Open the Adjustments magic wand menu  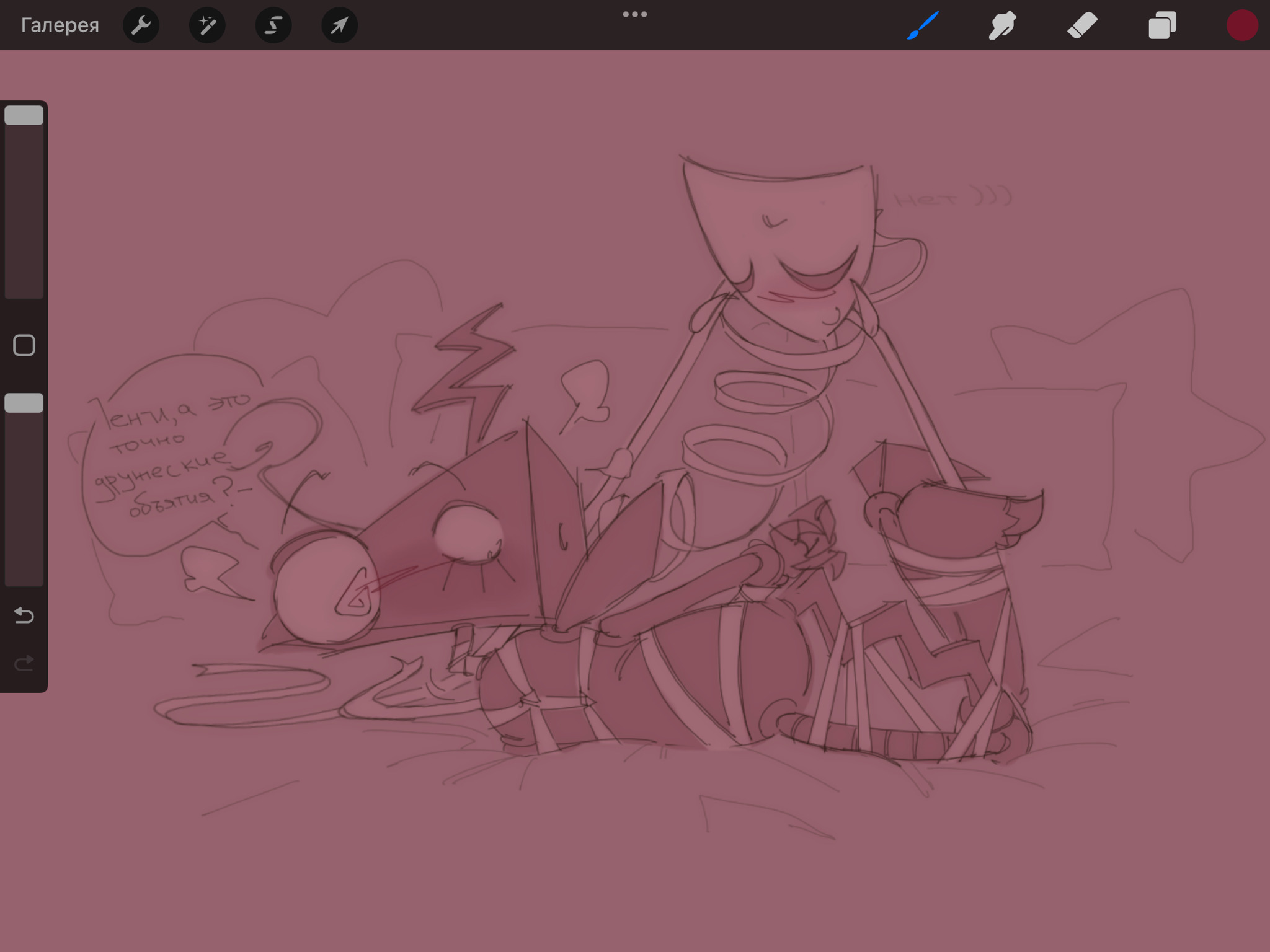tap(207, 25)
